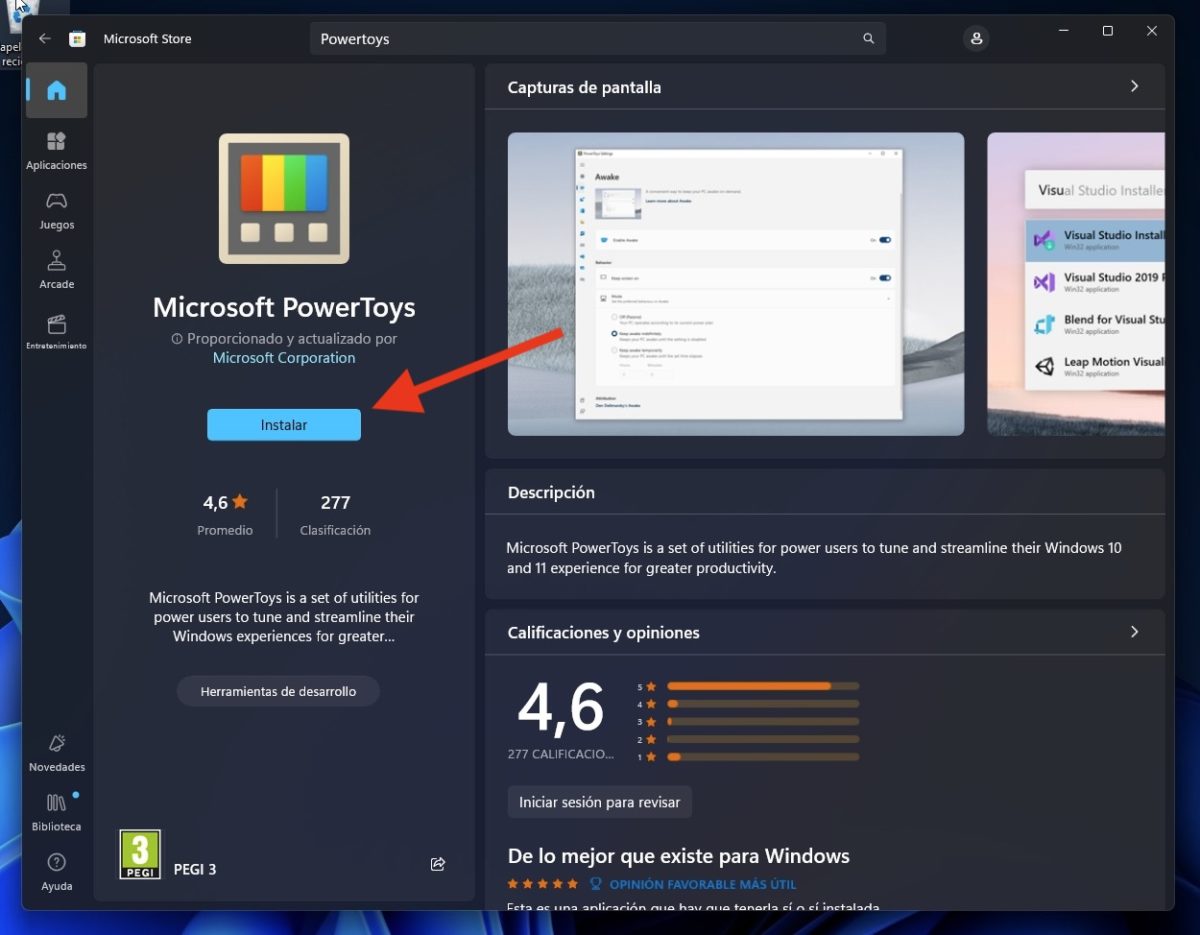Open the Visual Studio Installer screenshot thumbnail

pyautogui.click(x=1076, y=284)
